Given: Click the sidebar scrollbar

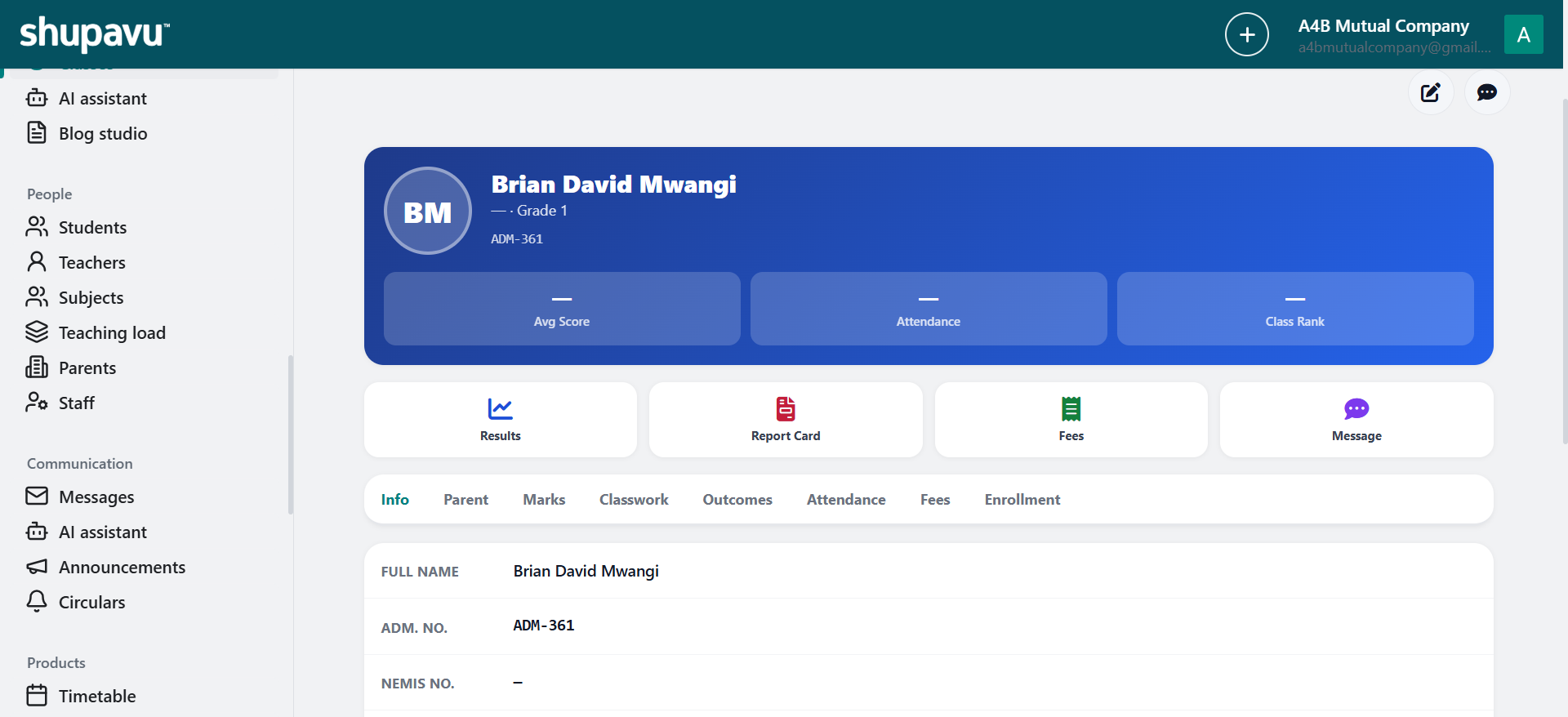Looking at the screenshot, I should point(290,434).
